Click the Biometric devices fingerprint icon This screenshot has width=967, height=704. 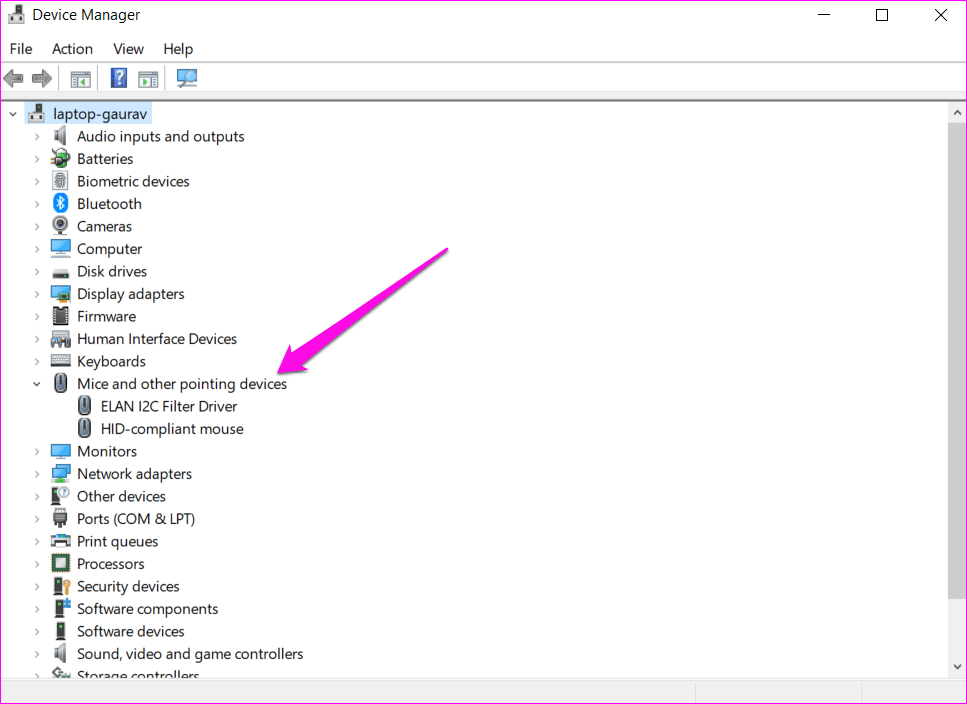coord(60,181)
